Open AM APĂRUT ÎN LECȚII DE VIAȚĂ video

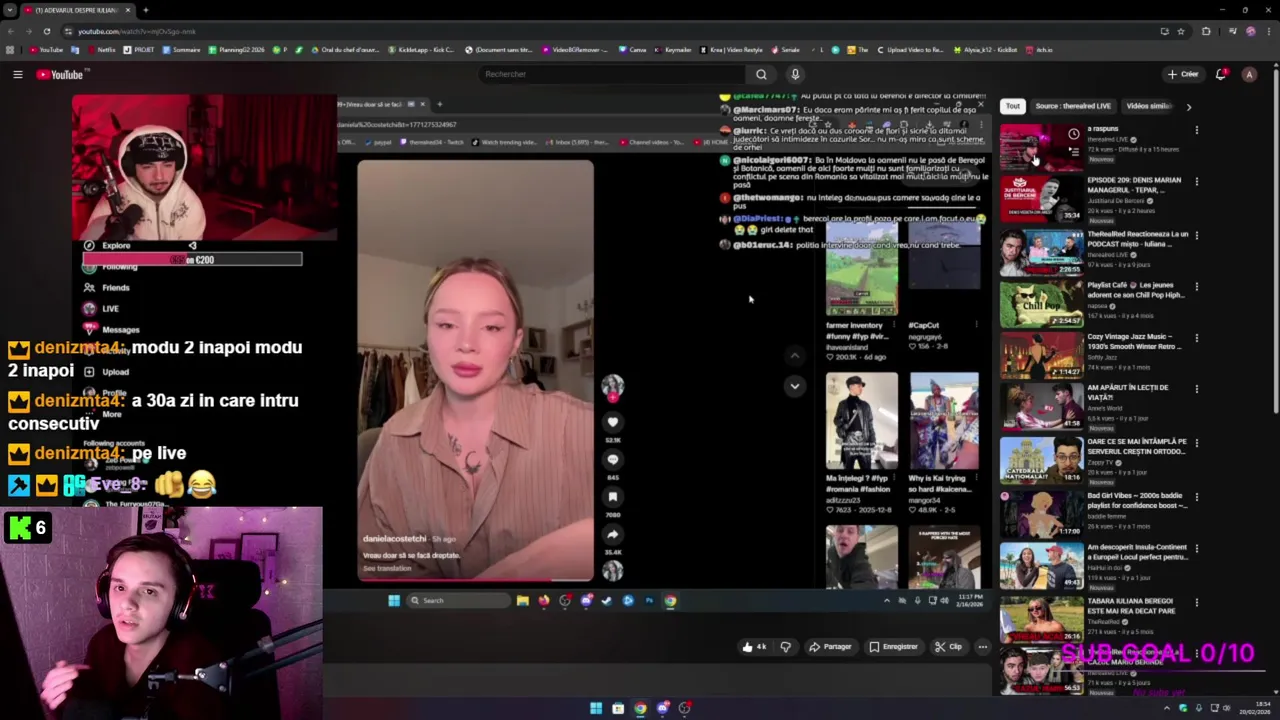(1127, 392)
